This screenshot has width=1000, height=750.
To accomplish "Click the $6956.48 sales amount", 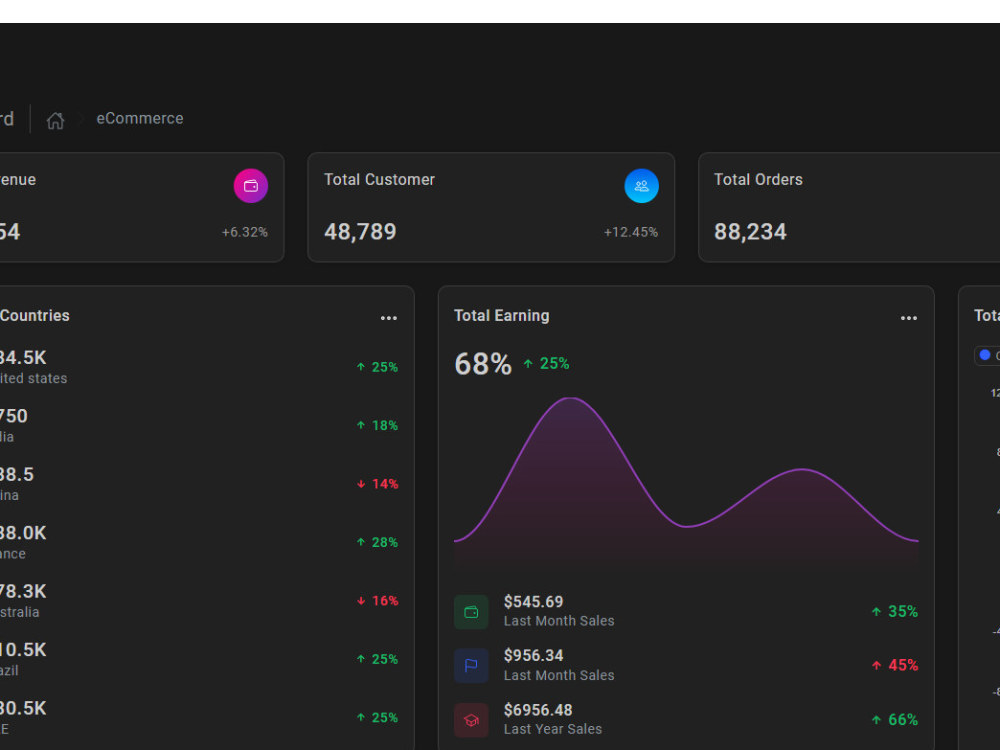I will (x=538, y=710).
